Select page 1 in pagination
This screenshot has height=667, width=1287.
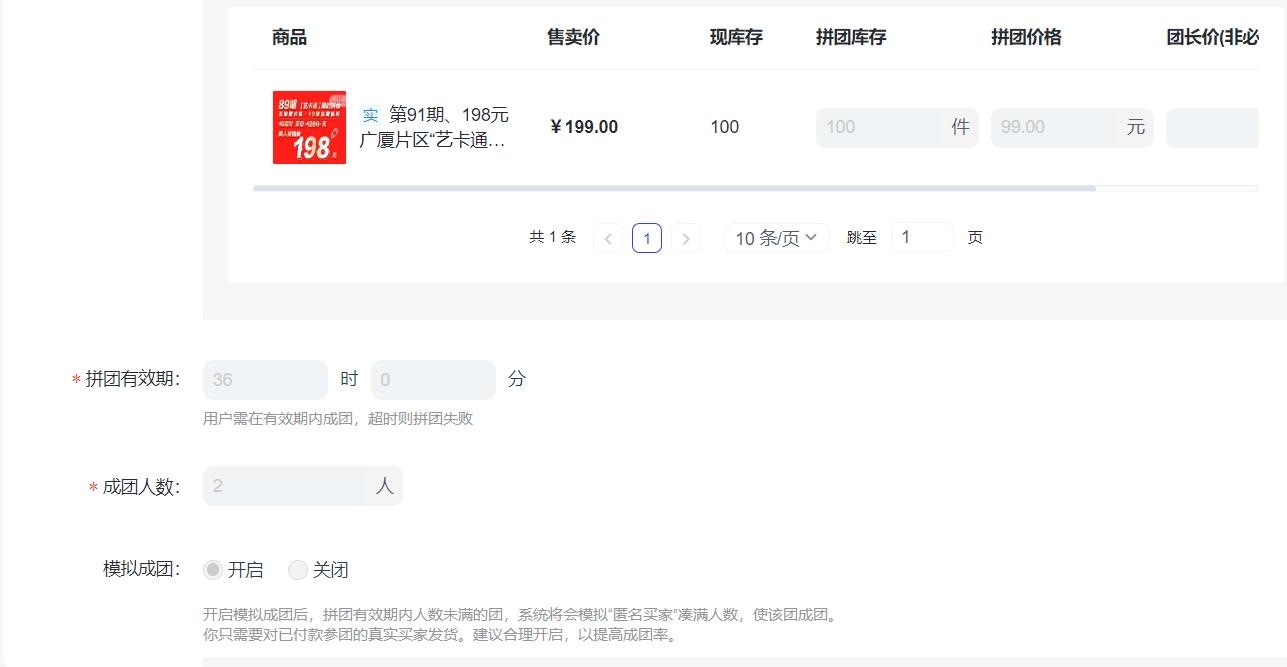point(647,238)
